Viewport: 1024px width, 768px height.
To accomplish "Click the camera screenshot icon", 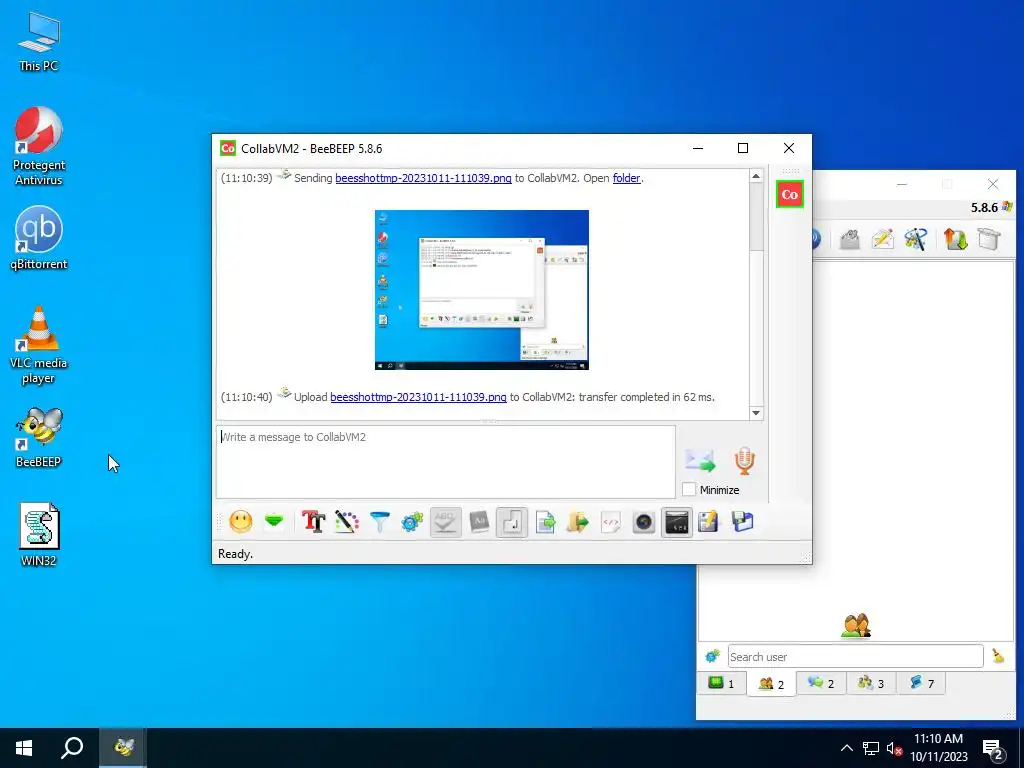I will pos(644,522).
